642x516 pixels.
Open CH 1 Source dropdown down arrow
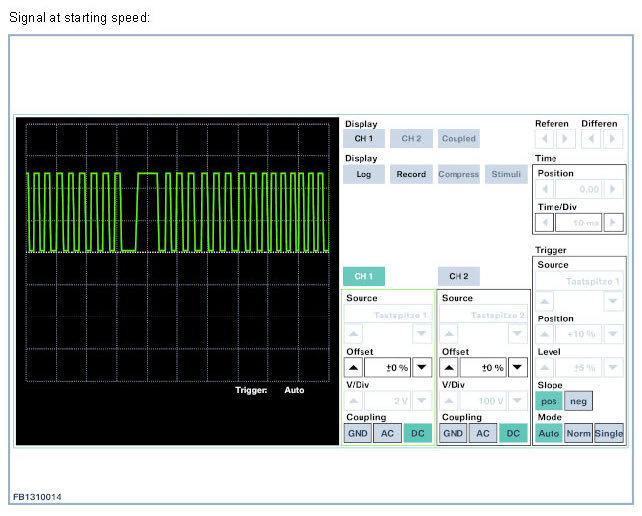(x=422, y=333)
